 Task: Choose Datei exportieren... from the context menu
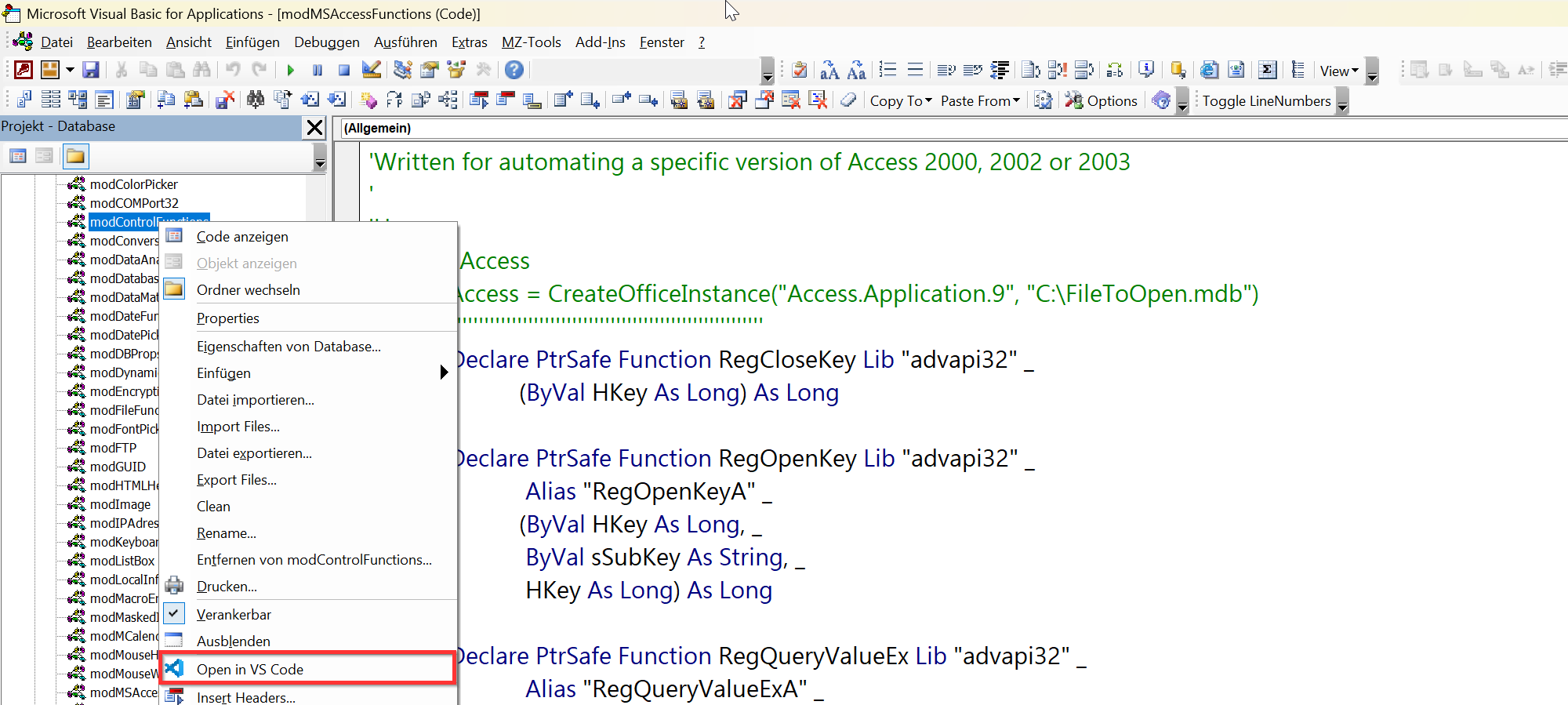pos(254,453)
